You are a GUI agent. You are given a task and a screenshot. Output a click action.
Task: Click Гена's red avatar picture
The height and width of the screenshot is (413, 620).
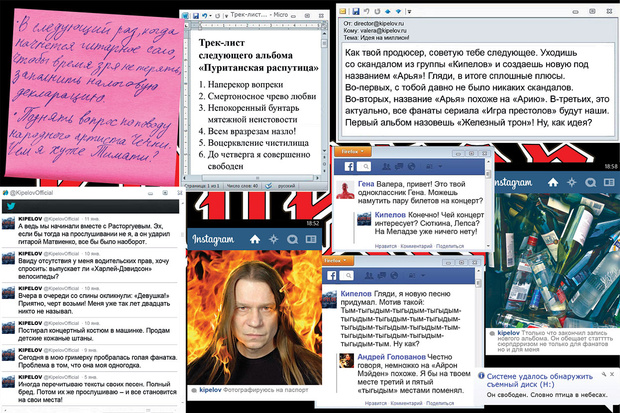click(345, 190)
